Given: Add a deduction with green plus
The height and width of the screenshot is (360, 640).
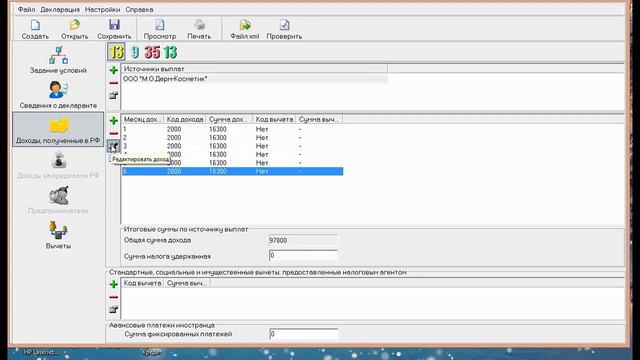Looking at the screenshot, I should pyautogui.click(x=113, y=284).
